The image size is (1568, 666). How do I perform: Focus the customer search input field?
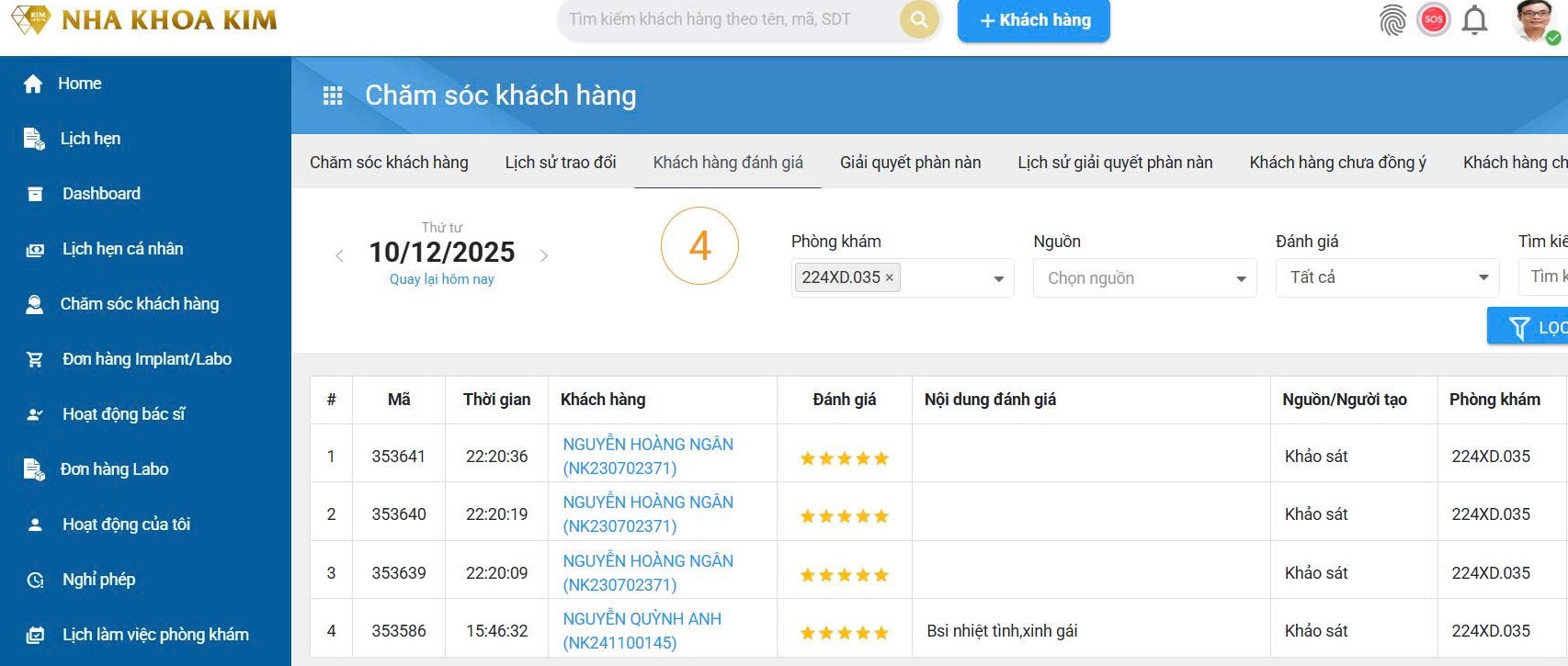pyautogui.click(x=726, y=19)
